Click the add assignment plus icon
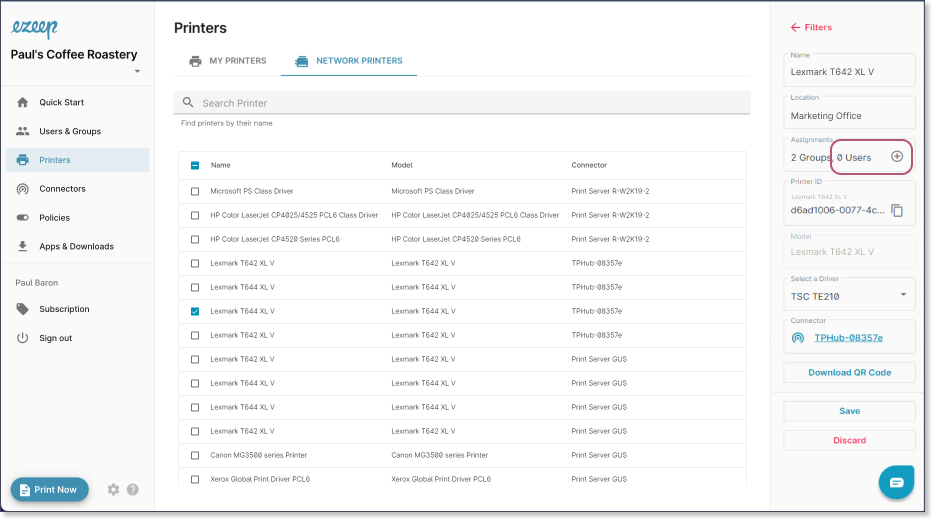 [897, 156]
